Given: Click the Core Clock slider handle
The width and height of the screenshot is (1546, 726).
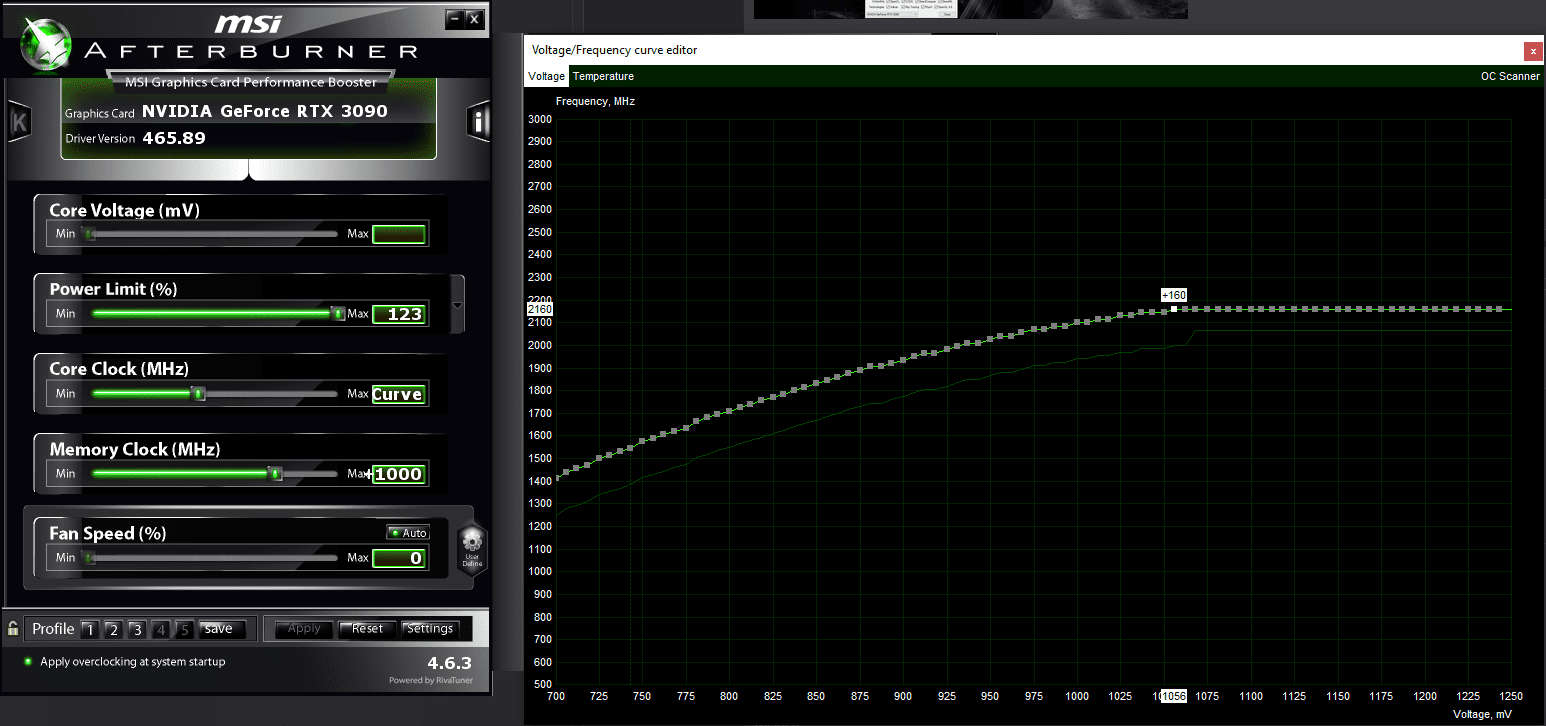Looking at the screenshot, I should click(x=199, y=394).
